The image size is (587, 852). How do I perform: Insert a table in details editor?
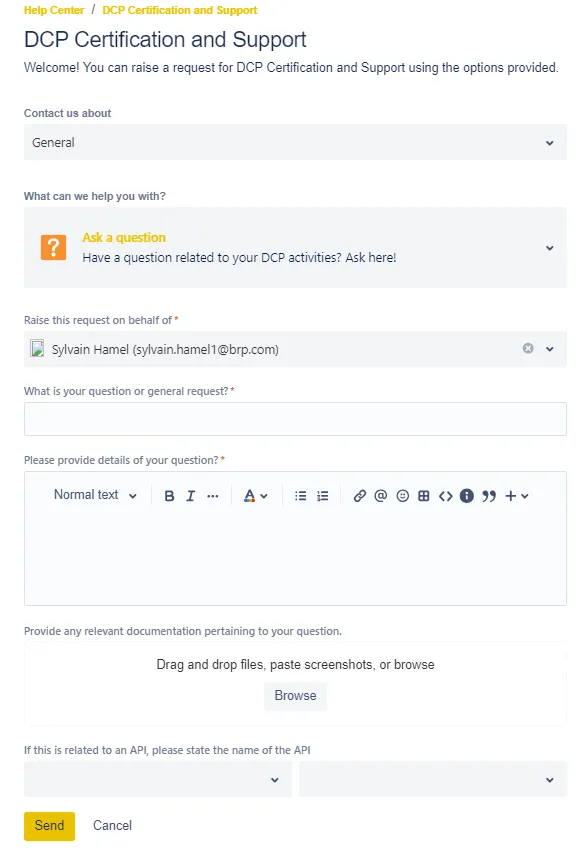pyautogui.click(x=424, y=496)
